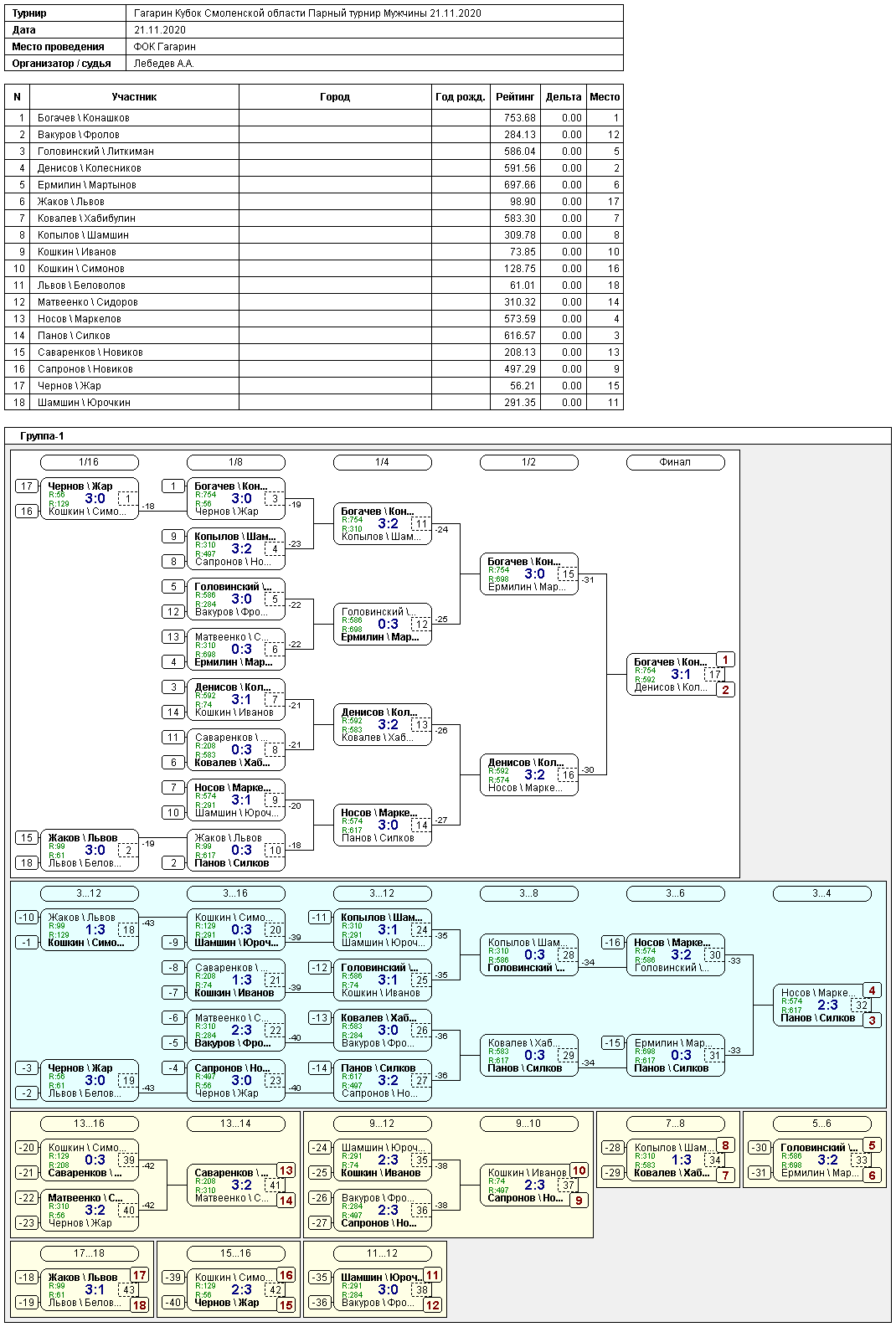Select the Участник column header
Viewport: 896px width, 1327px height.
coord(134,97)
